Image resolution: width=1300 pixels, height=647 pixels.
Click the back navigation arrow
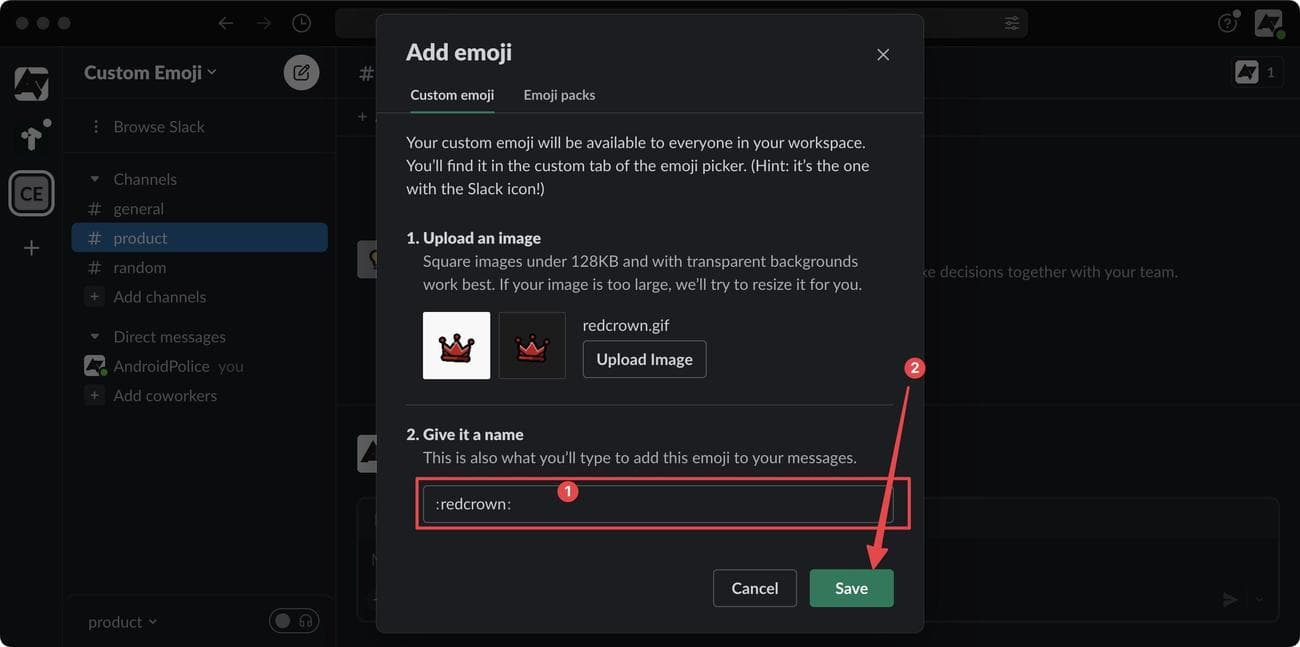pyautogui.click(x=225, y=22)
